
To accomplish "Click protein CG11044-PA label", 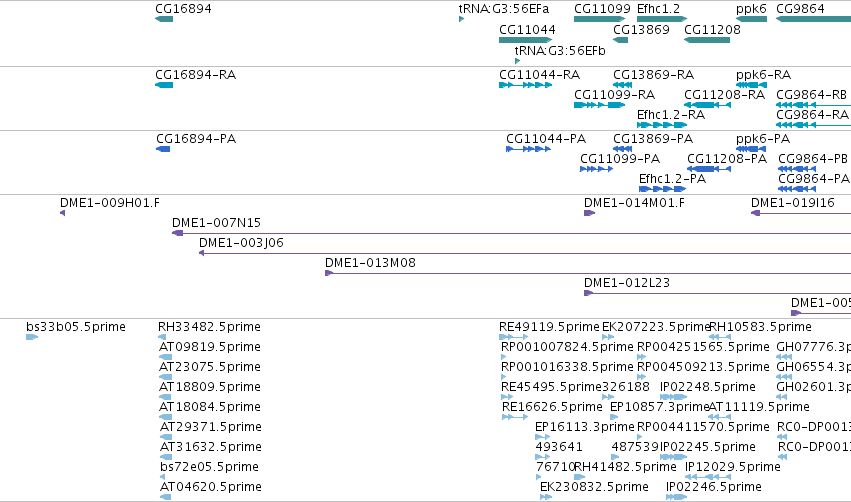I will (x=546, y=138).
